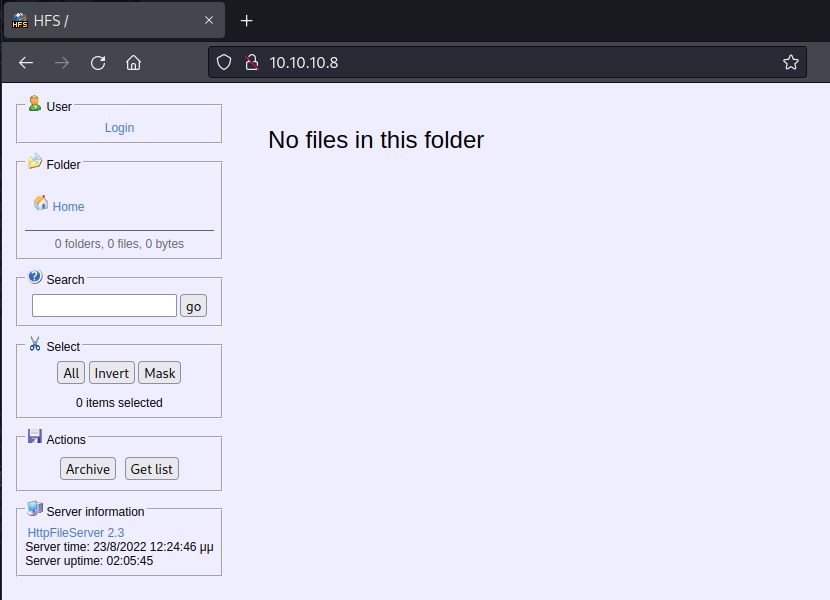Open the HttpFileServer 2.3 link
Viewport: 830px width, 600px height.
tap(76, 533)
